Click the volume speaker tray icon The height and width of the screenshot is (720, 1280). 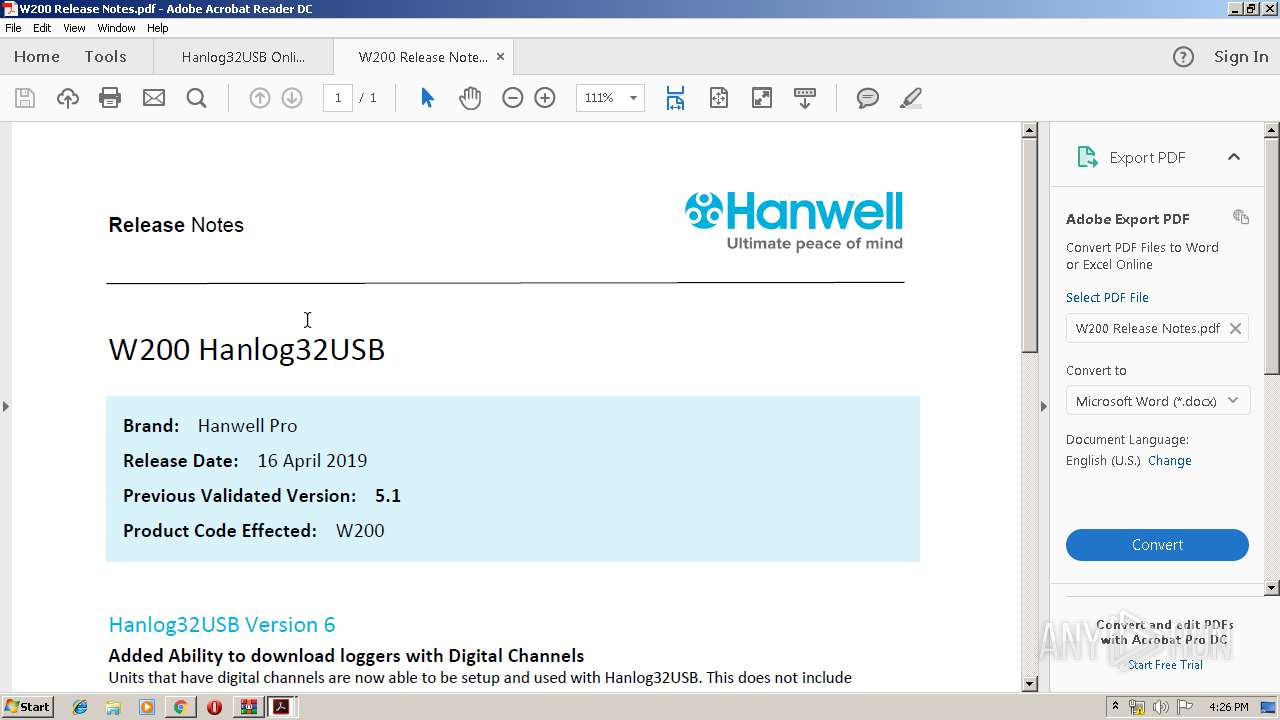coord(1160,707)
